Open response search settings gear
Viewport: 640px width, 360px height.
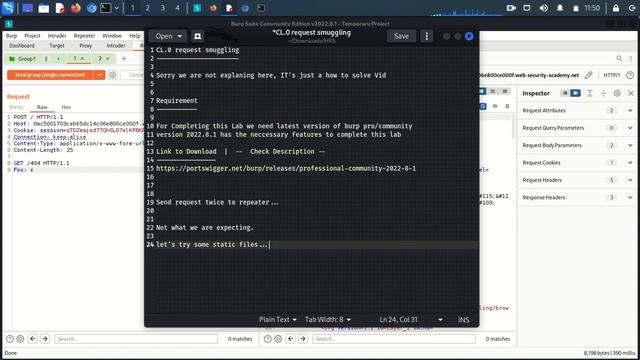278,339
